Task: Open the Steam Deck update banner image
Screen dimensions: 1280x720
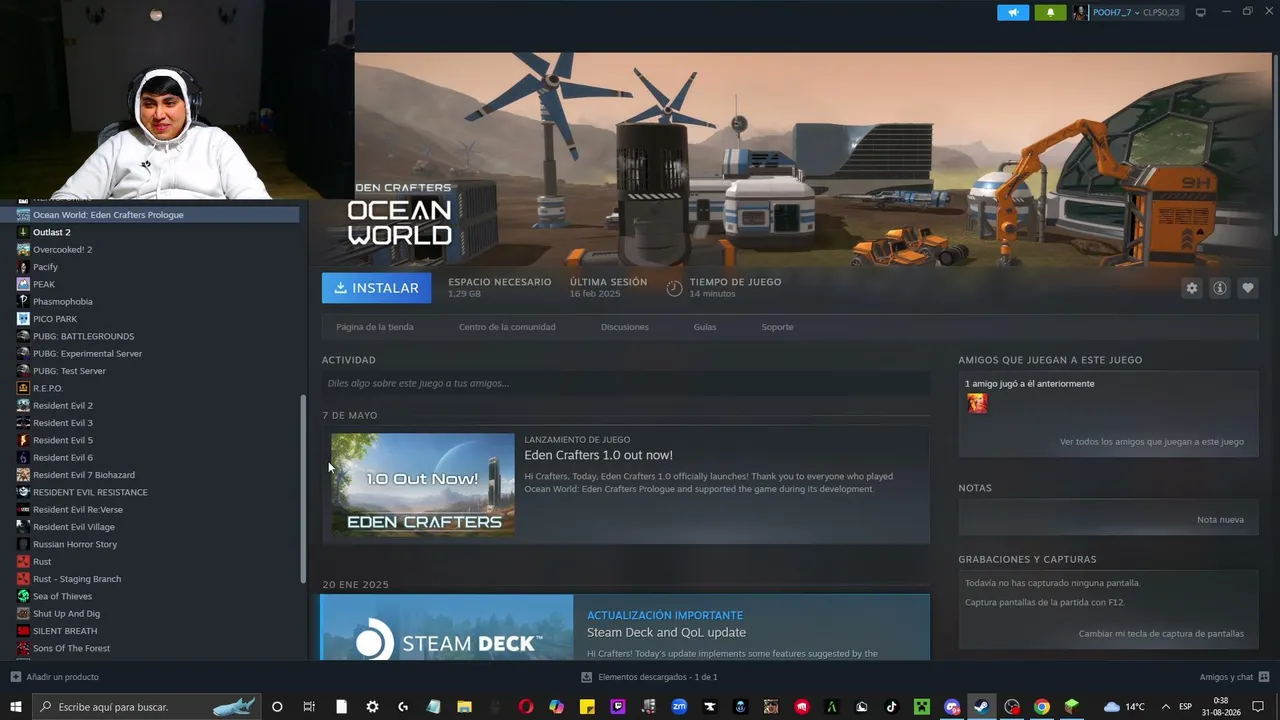Action: click(x=447, y=628)
